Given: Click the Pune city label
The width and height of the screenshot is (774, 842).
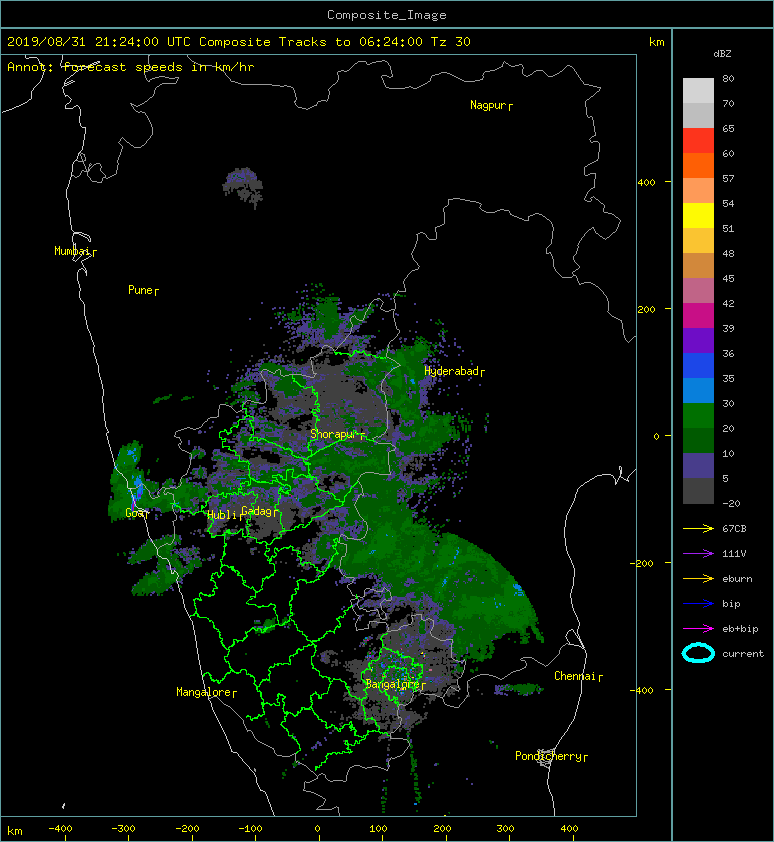Looking at the screenshot, I should coord(143,291).
